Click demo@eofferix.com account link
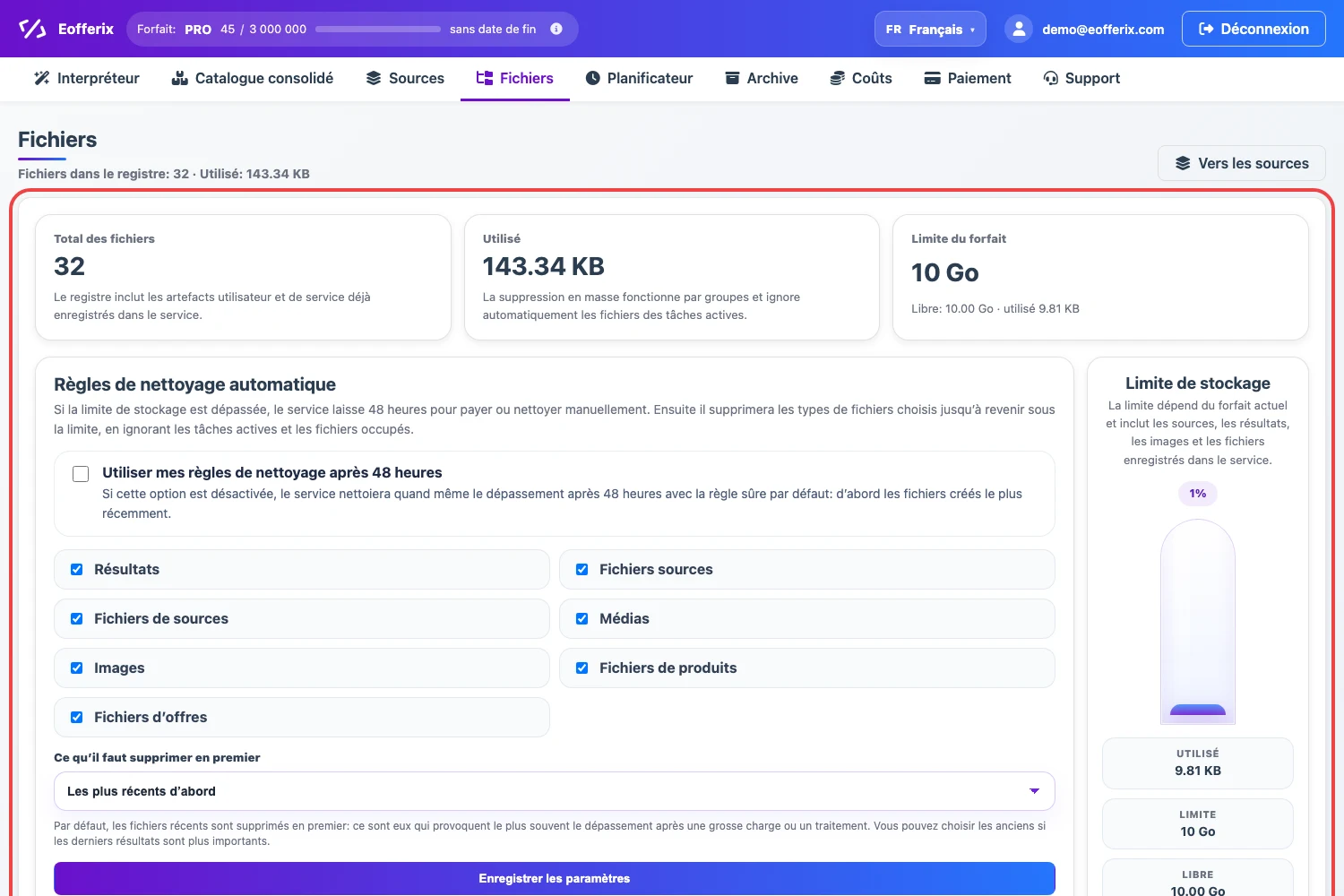 click(x=1103, y=29)
